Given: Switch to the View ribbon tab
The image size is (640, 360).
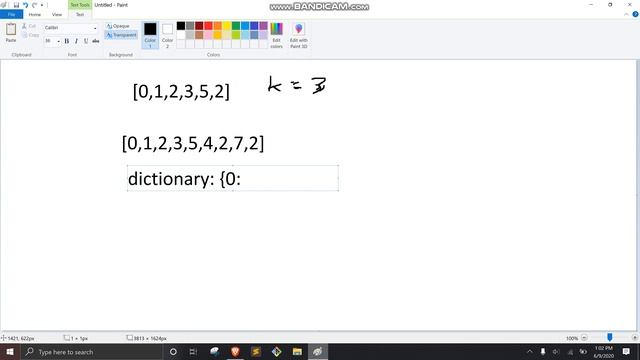Looking at the screenshot, I should tap(57, 14).
